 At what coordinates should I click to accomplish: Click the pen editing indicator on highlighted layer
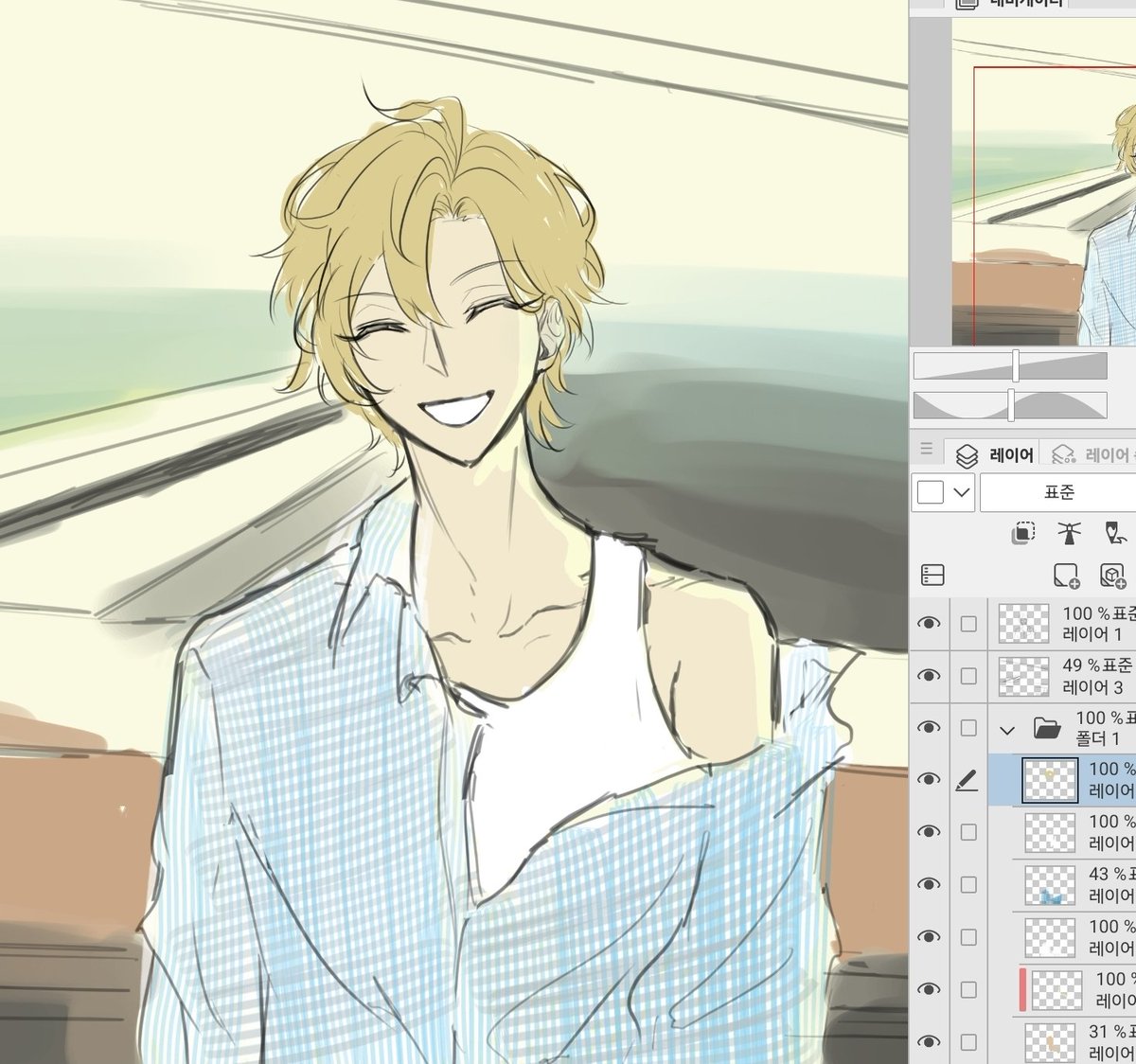(967, 780)
